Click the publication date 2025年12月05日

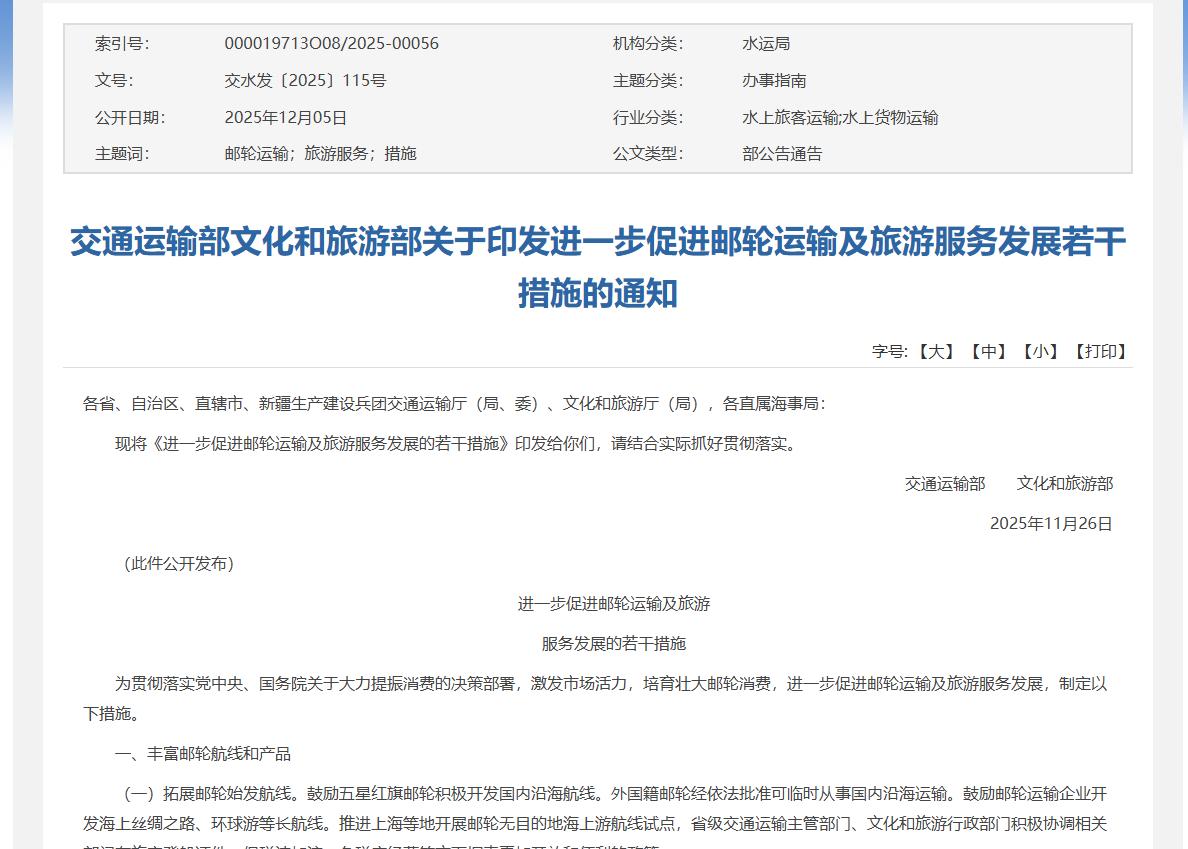(x=286, y=117)
